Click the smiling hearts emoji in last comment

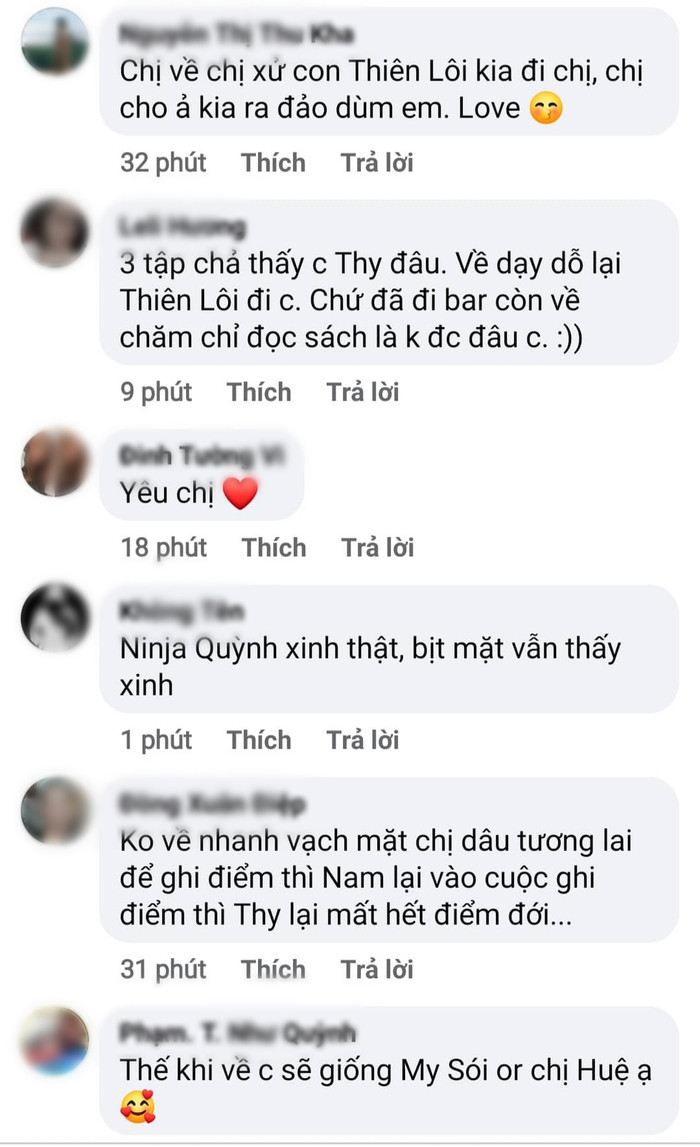click(x=138, y=1105)
